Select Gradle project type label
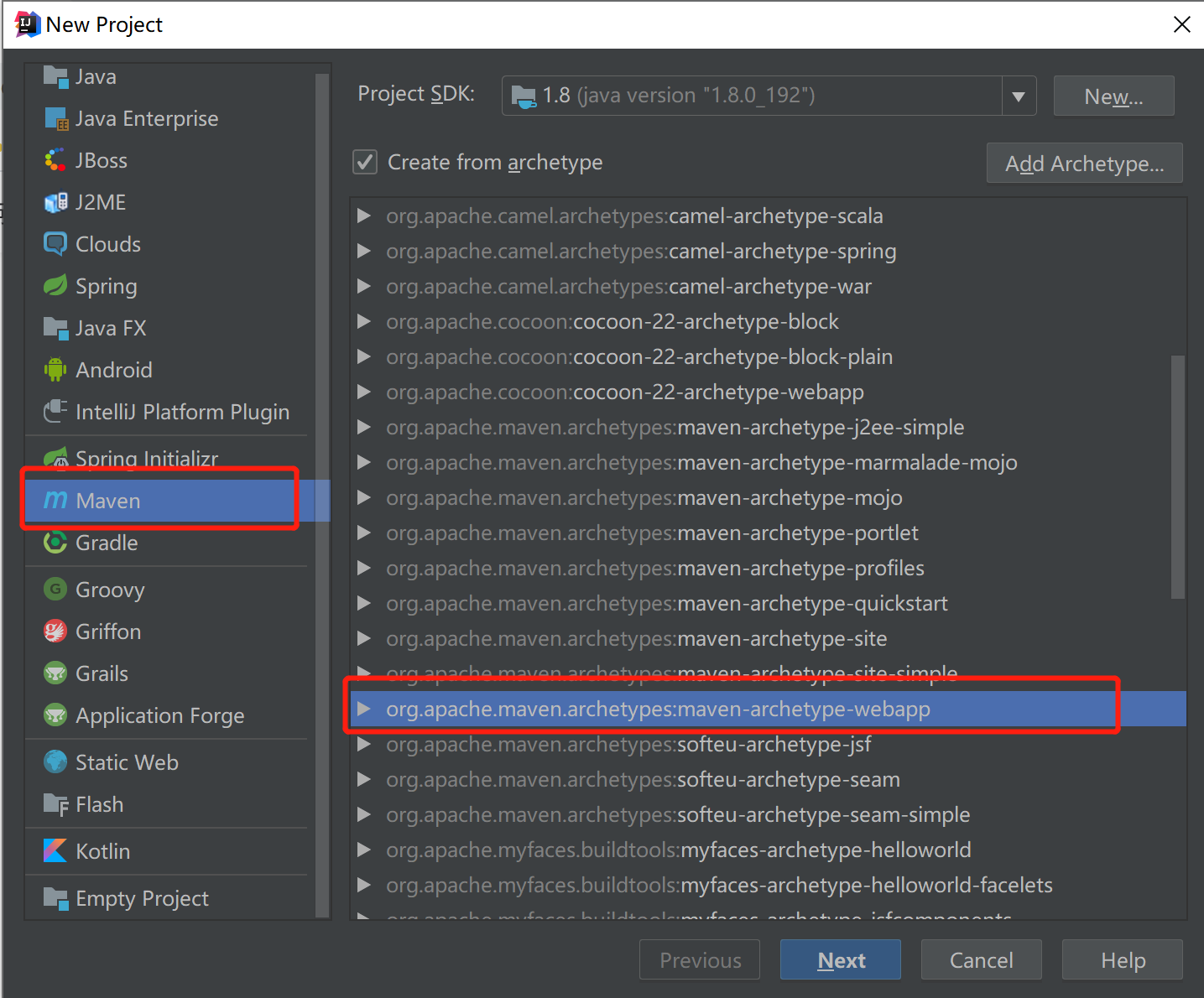Screen dimensions: 1204x998 [x=107, y=543]
